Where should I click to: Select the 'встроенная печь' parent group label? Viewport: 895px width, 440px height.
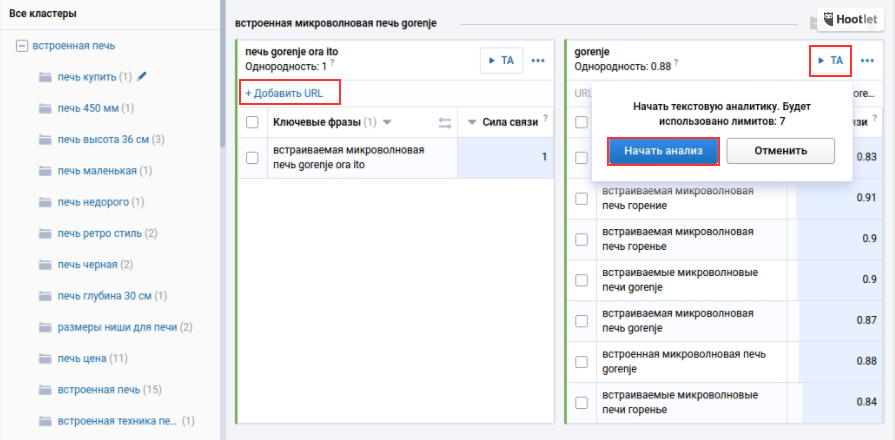pos(74,46)
